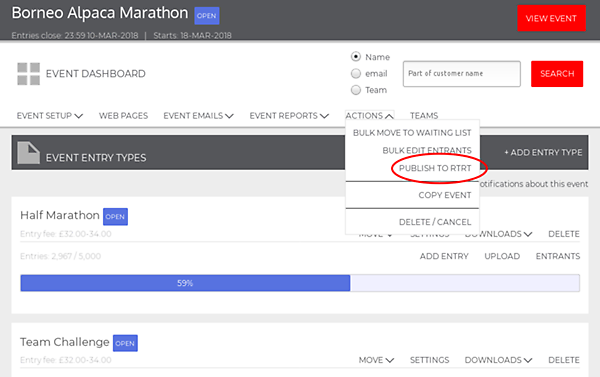Expand the Event Setup dropdown

coord(50,116)
